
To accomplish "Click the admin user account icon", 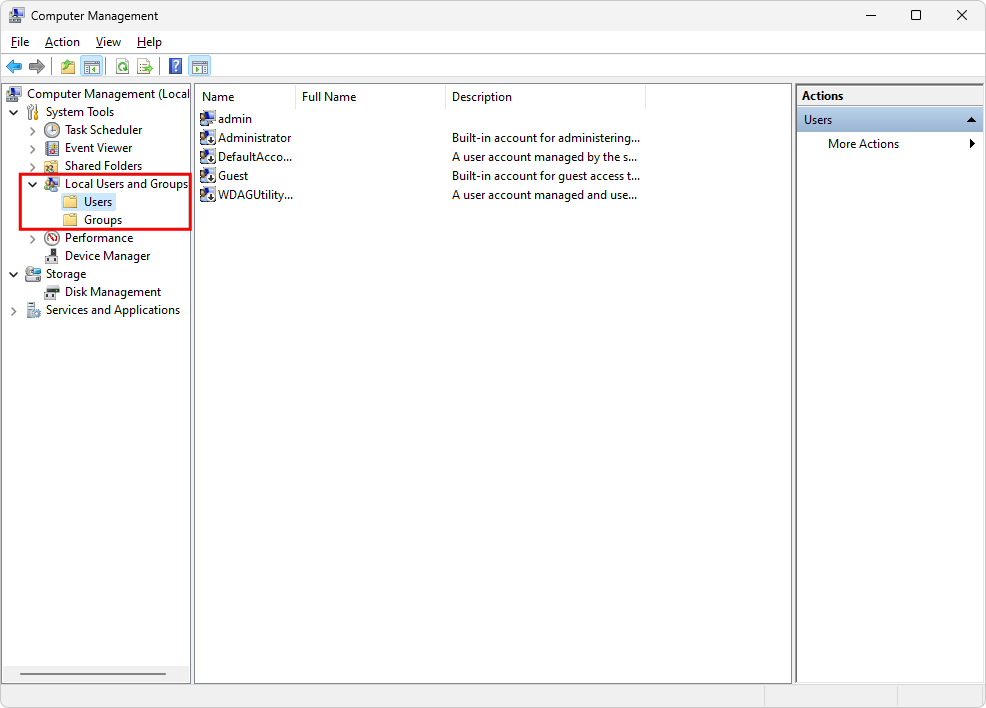I will pyautogui.click(x=208, y=119).
